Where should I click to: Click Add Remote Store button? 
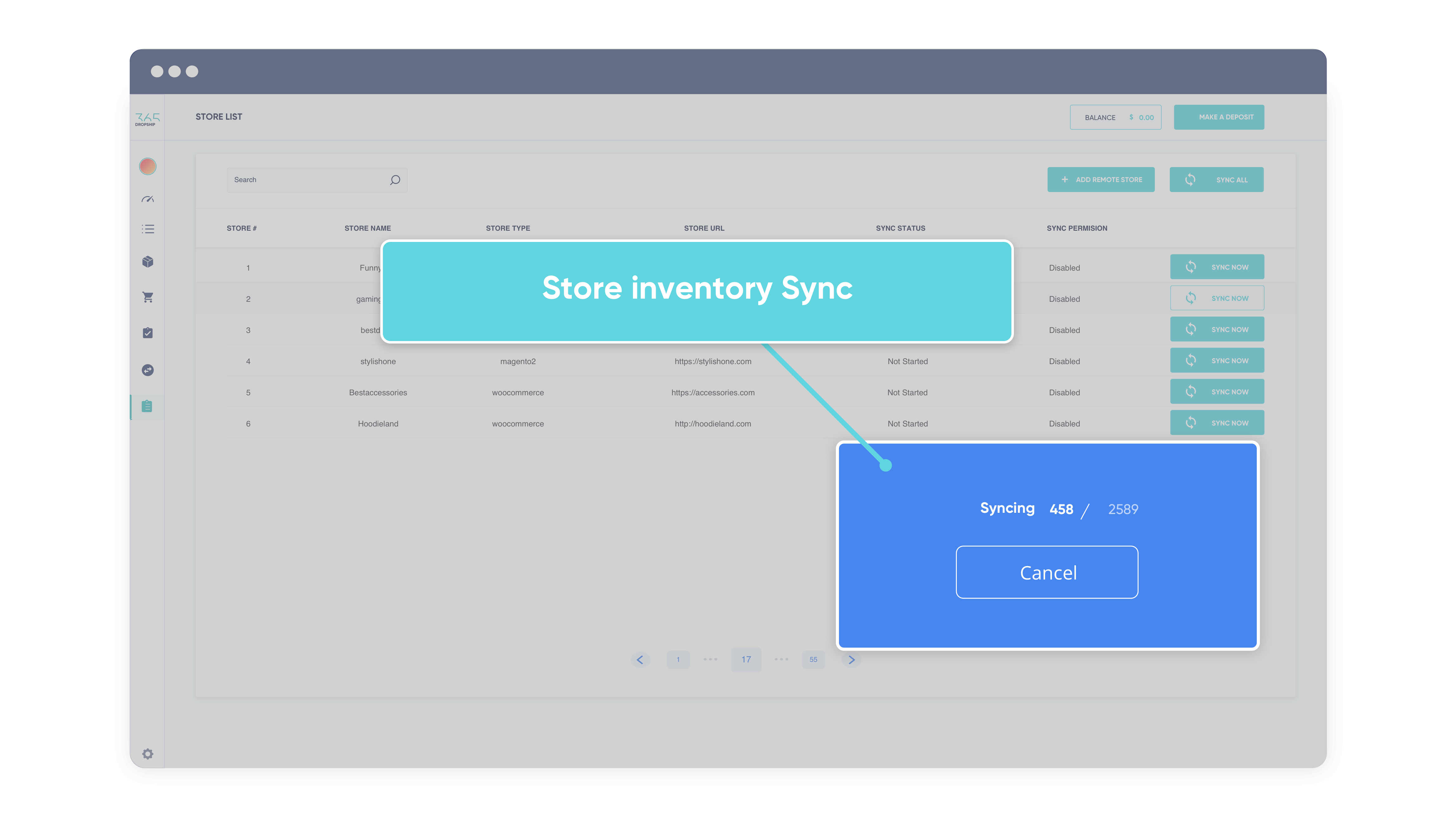click(x=1101, y=179)
